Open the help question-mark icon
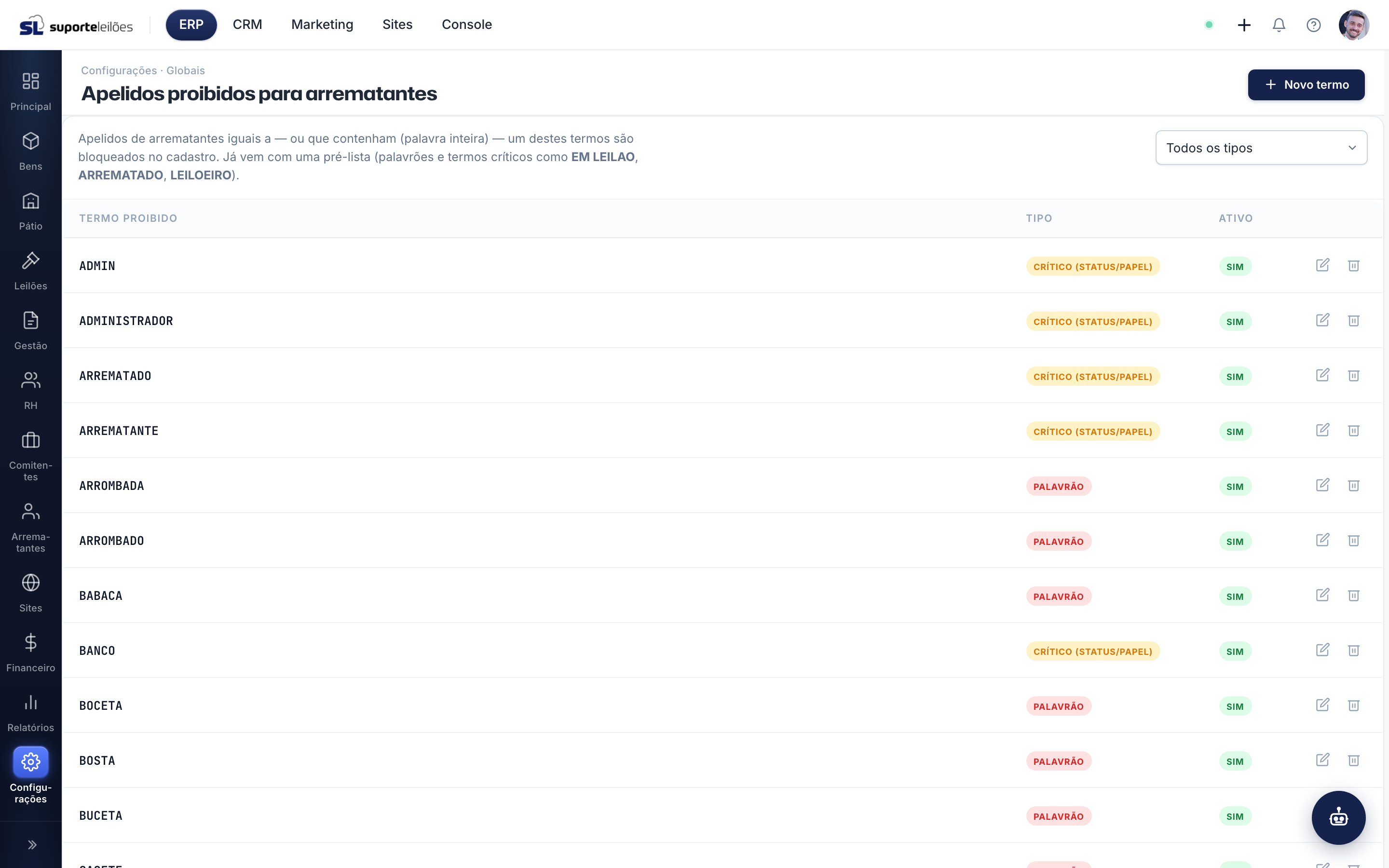This screenshot has height=868, width=1389. [1313, 25]
